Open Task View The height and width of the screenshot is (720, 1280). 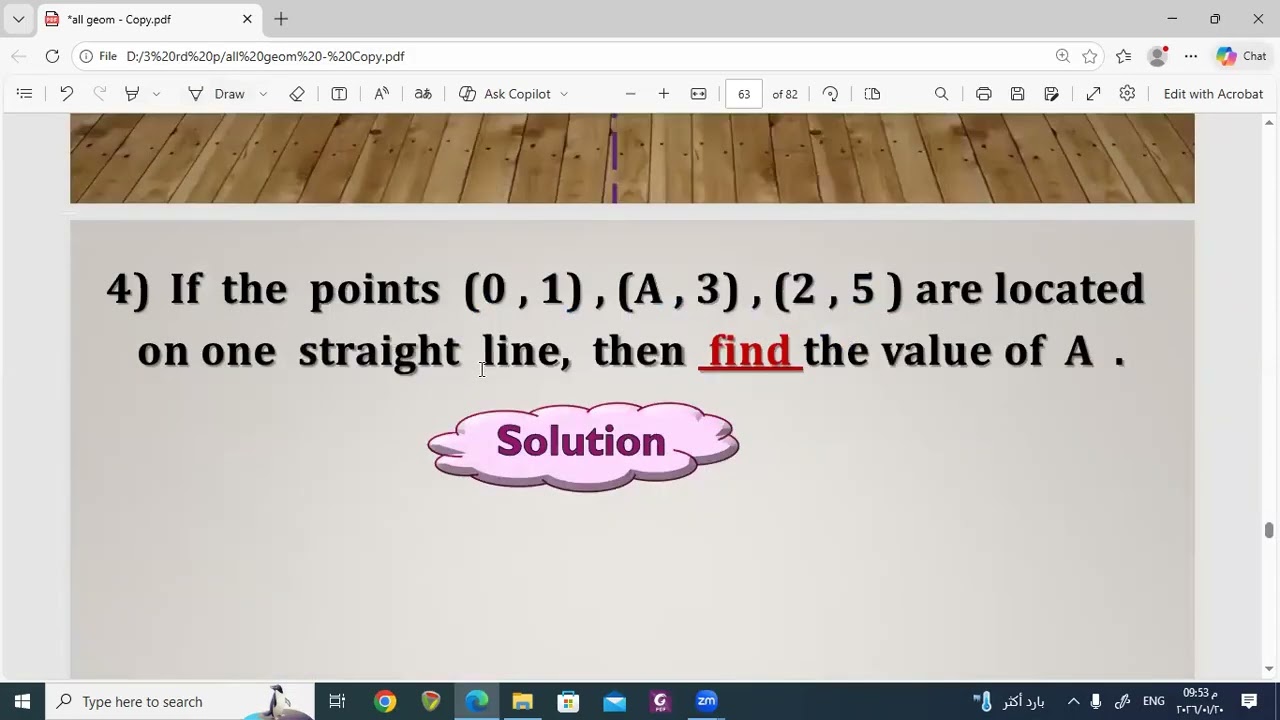[x=337, y=701]
